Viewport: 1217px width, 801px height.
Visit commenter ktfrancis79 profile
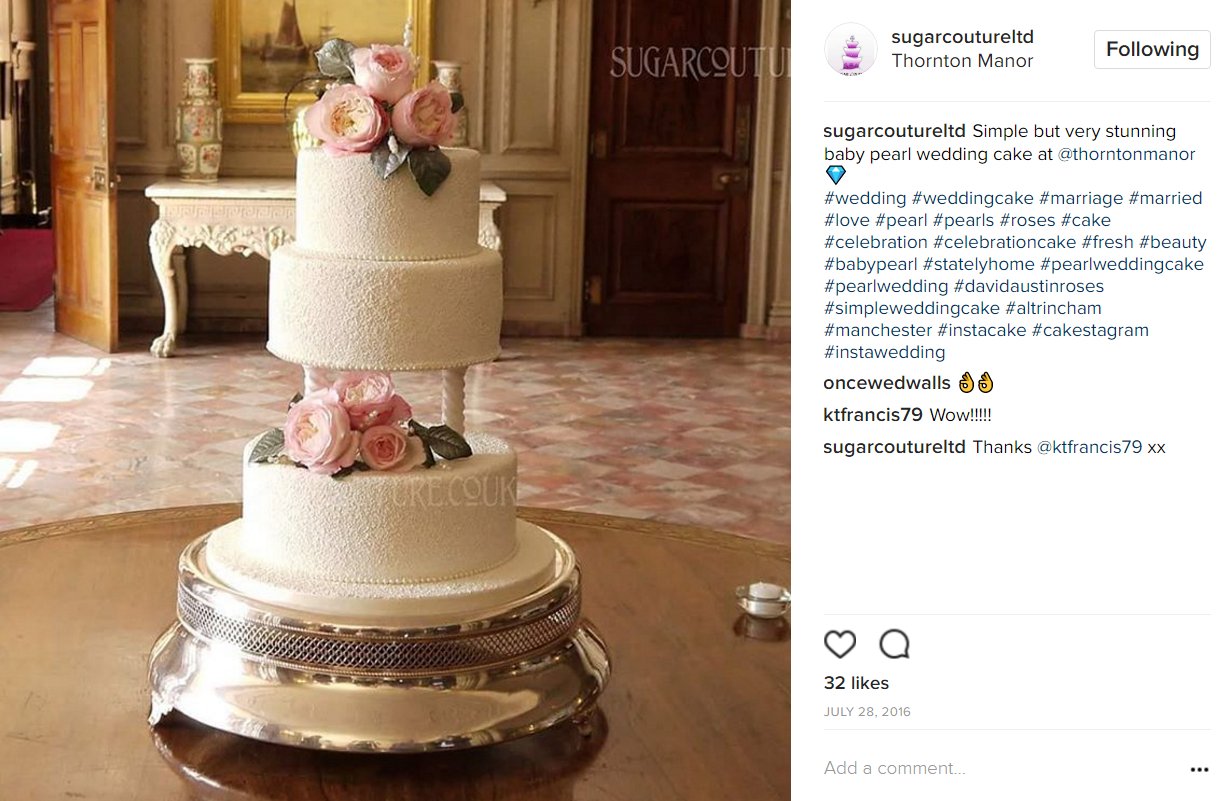tap(873, 415)
